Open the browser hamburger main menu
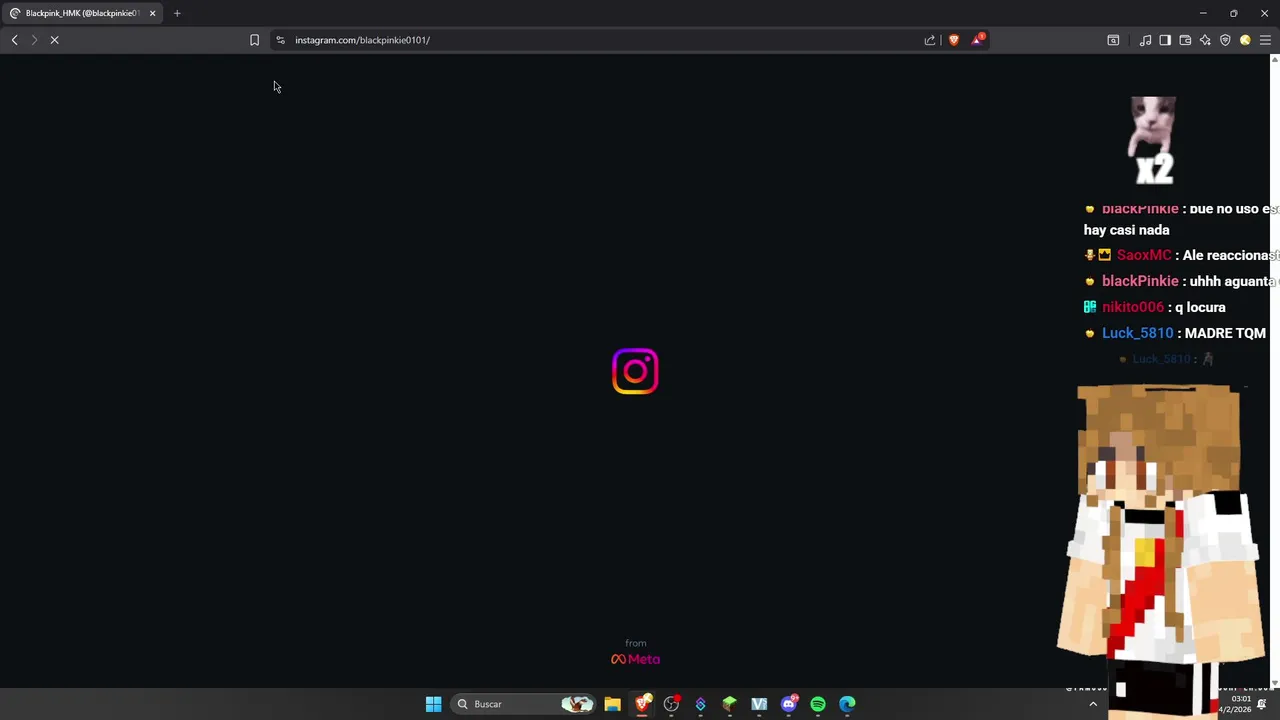The image size is (1280, 720). click(1265, 40)
